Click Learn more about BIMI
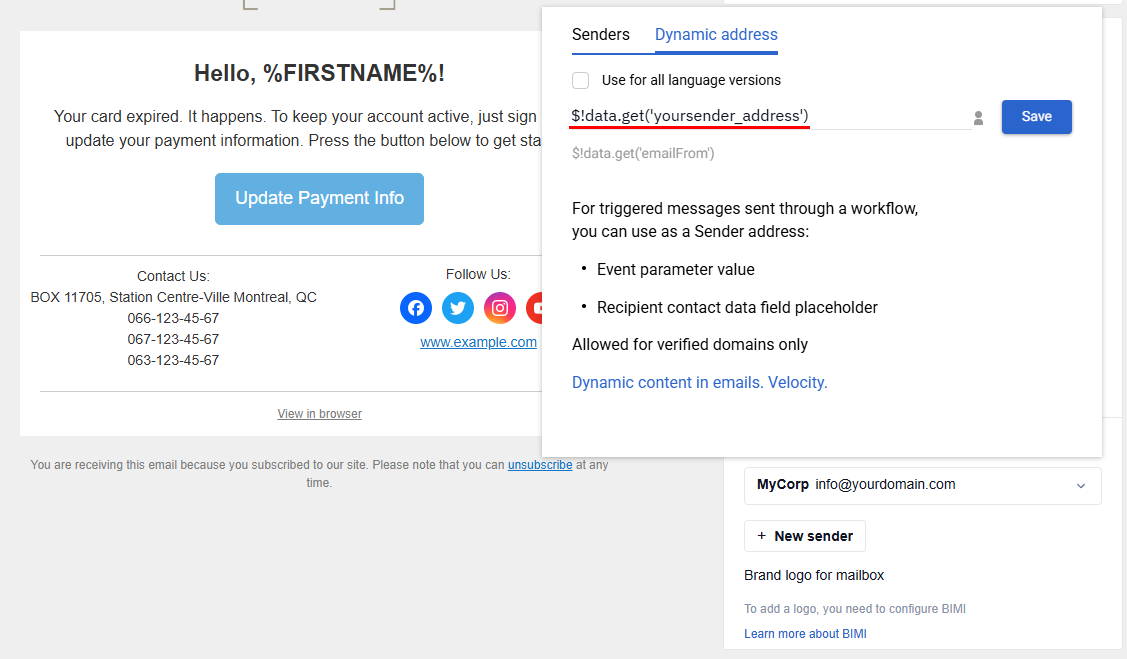Viewport: 1127px width, 659px height. tap(805, 633)
